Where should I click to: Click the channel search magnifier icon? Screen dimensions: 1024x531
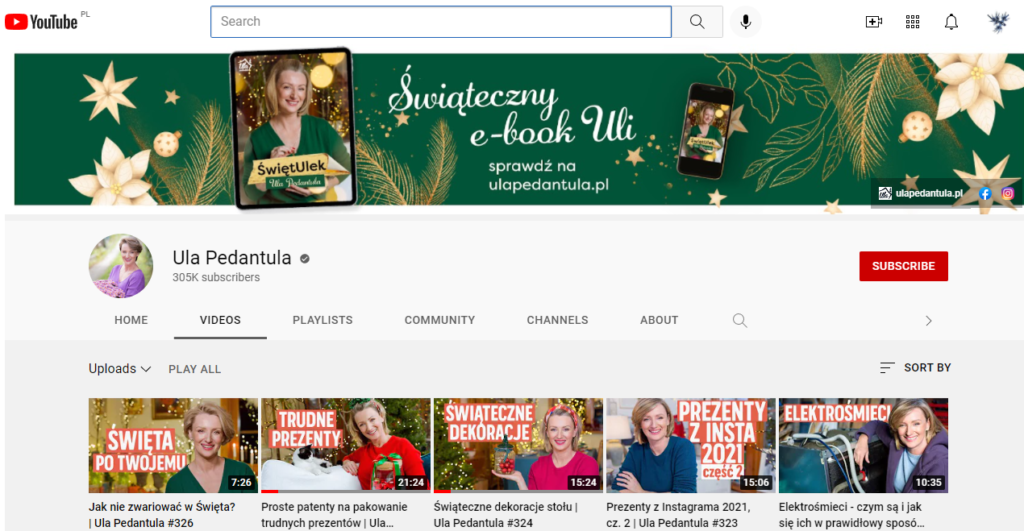pyautogui.click(x=739, y=320)
